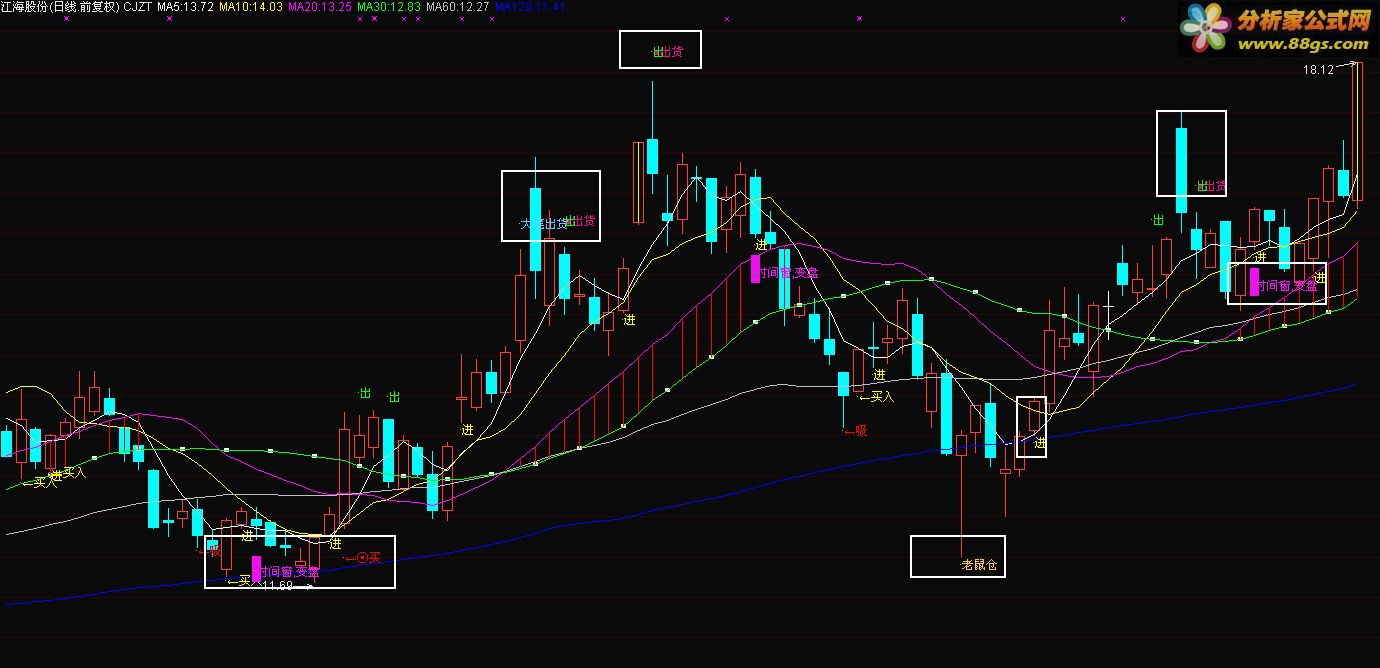Select the latest tall red candlestick reaching 18.12
This screenshot has width=1380, height=668.
(1357, 132)
